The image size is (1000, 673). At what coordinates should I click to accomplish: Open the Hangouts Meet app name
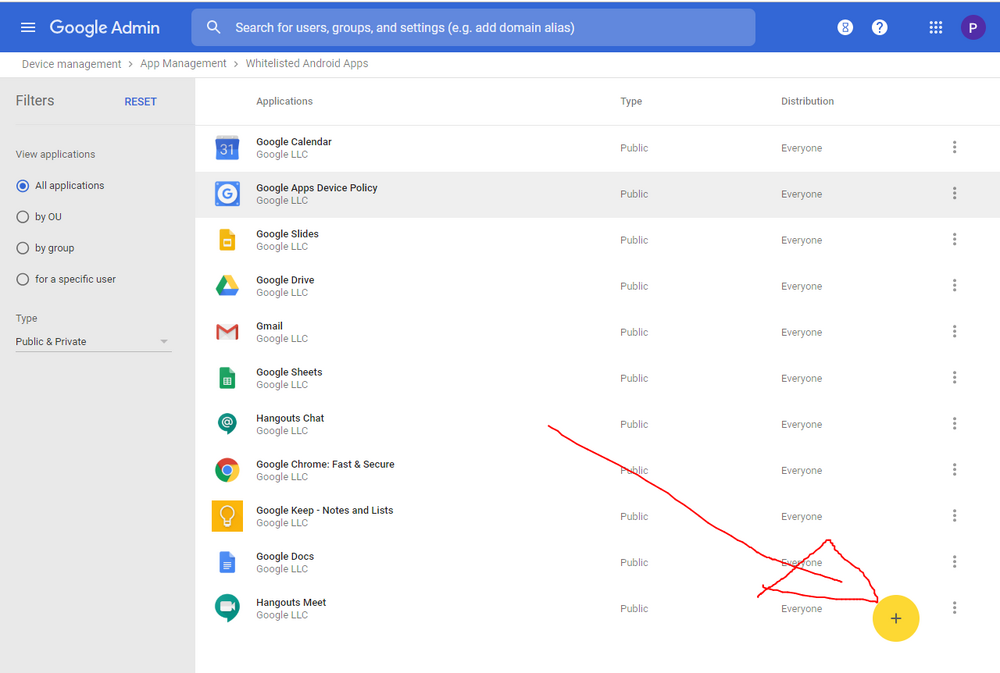(x=291, y=602)
